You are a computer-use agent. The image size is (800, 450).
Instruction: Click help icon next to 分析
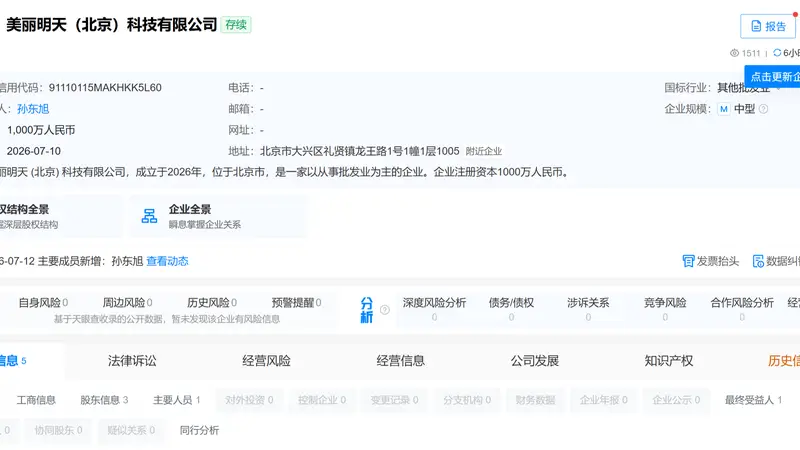coord(385,310)
